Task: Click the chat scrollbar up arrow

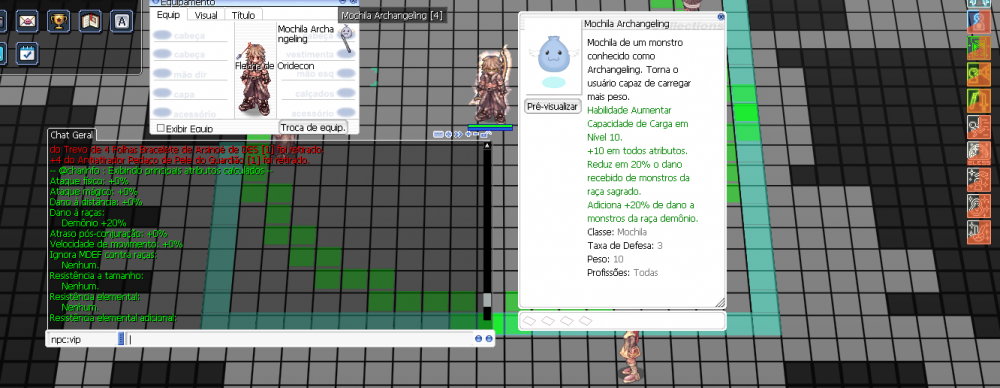Action: [487, 146]
